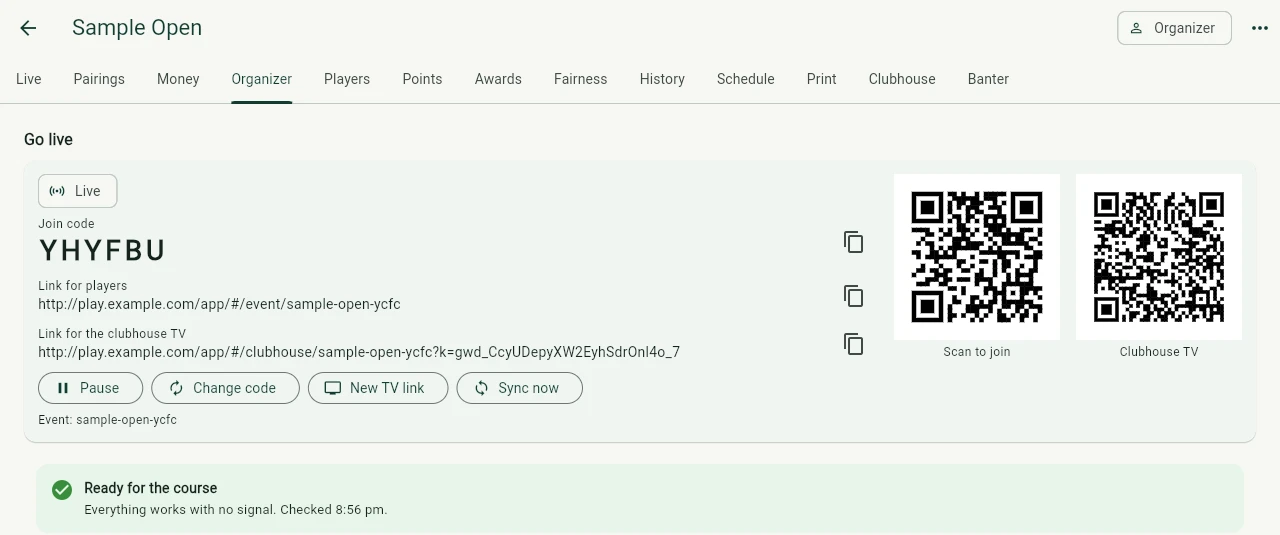Toggle the Live status chip
The height and width of the screenshot is (535, 1280).
[x=77, y=191]
